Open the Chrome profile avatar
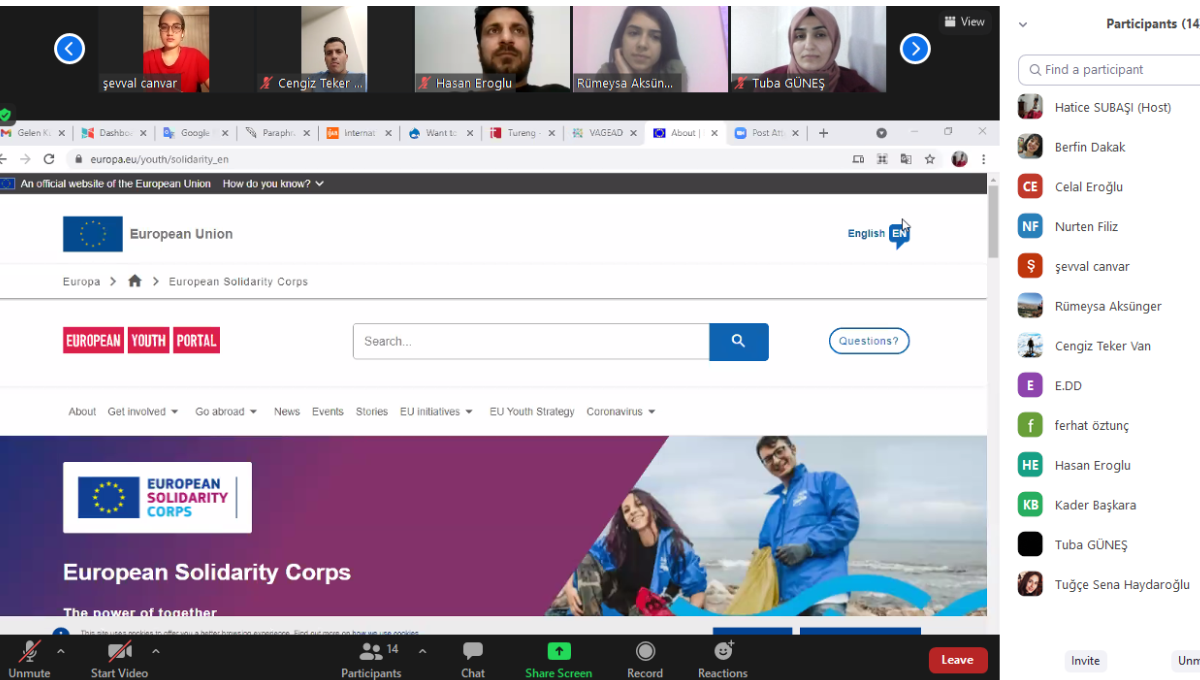 (x=959, y=159)
